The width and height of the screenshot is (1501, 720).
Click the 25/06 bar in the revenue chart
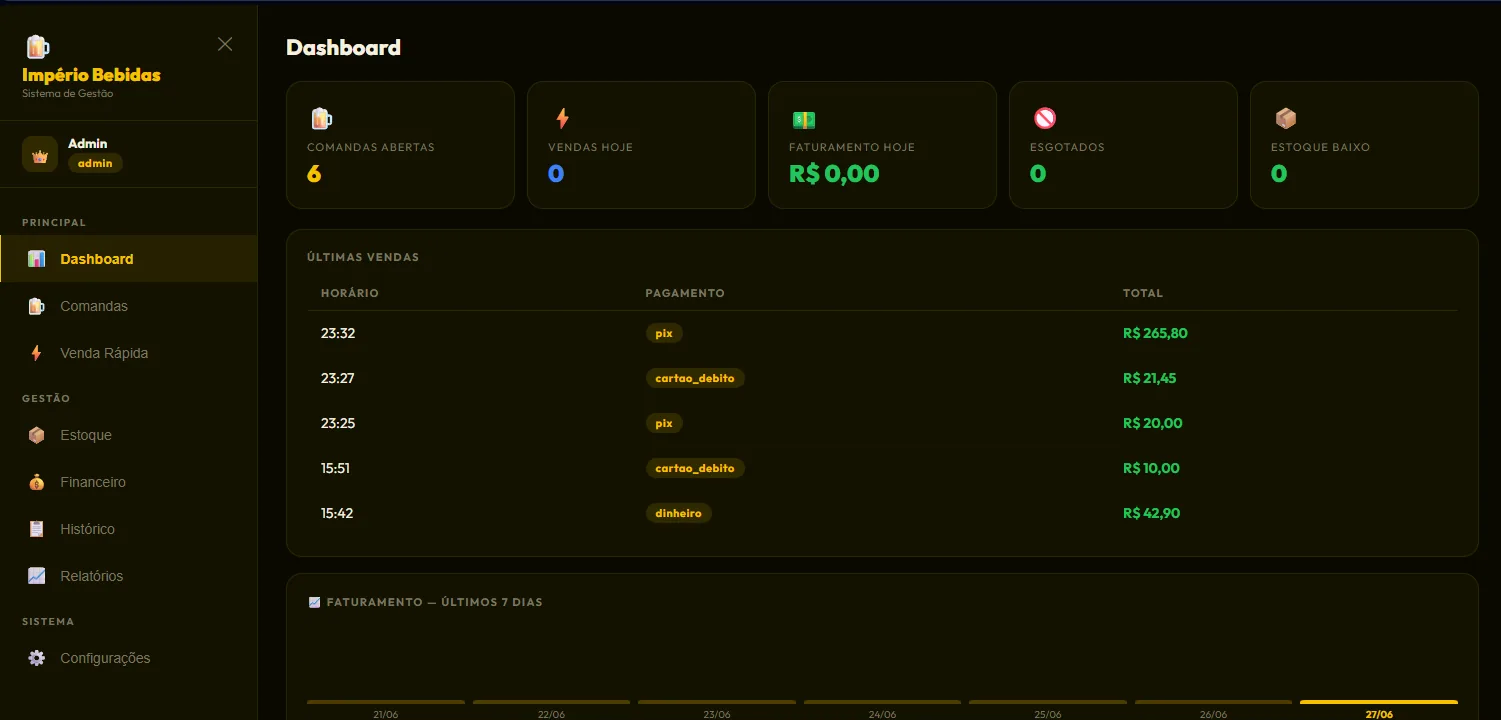click(1048, 703)
